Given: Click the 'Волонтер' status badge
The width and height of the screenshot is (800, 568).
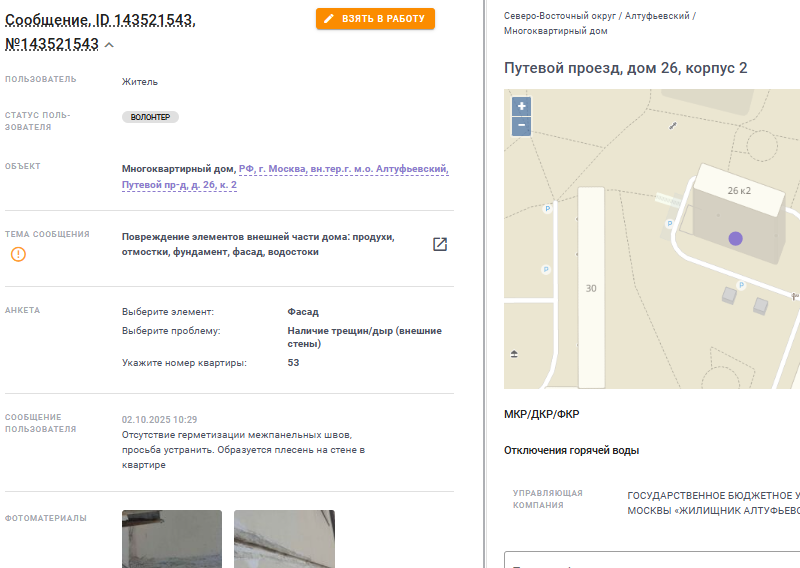Looking at the screenshot, I should coord(150,117).
